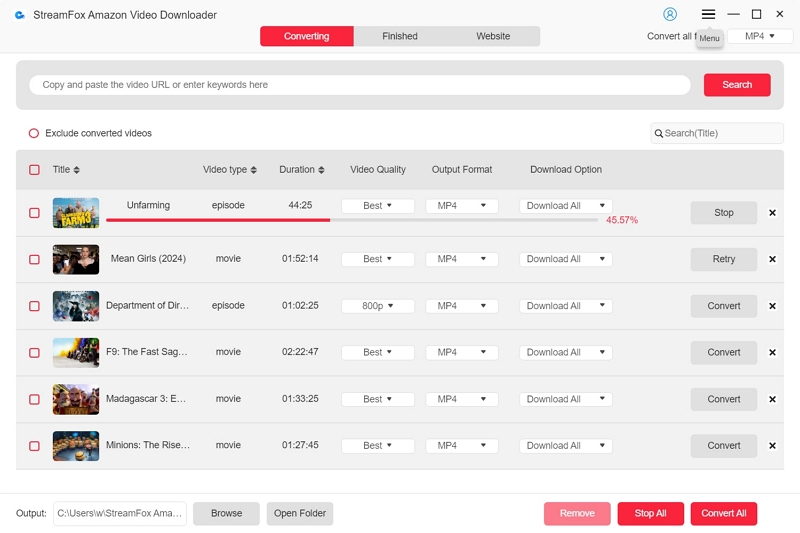Screen dimensions: 800x533
Task: Switch to the Website tab
Action: click(493, 36)
